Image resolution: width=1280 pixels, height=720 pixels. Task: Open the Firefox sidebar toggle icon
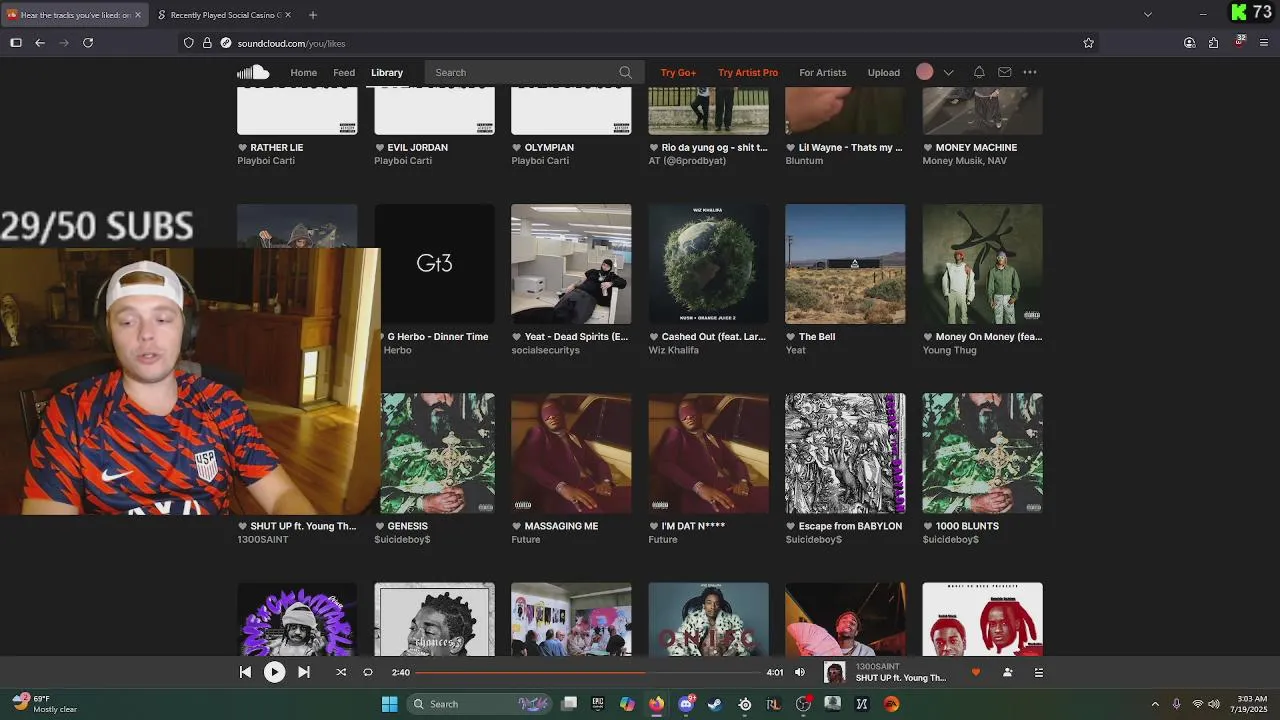(x=16, y=43)
